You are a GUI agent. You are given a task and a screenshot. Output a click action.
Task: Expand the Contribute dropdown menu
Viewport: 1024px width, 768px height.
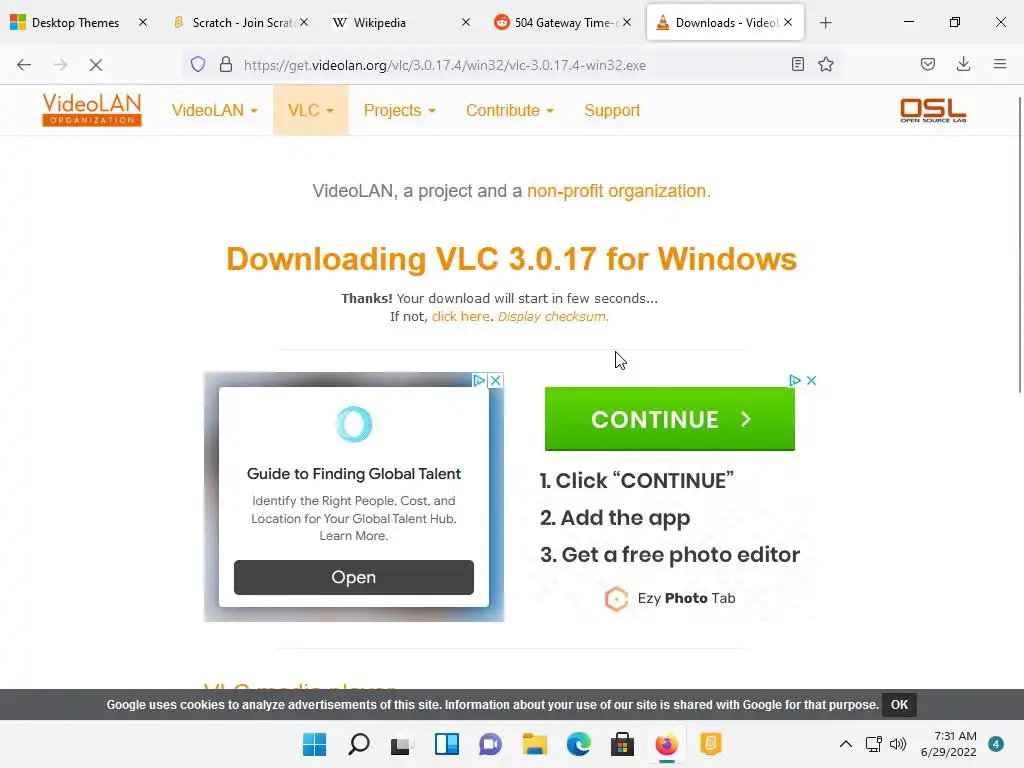(510, 110)
